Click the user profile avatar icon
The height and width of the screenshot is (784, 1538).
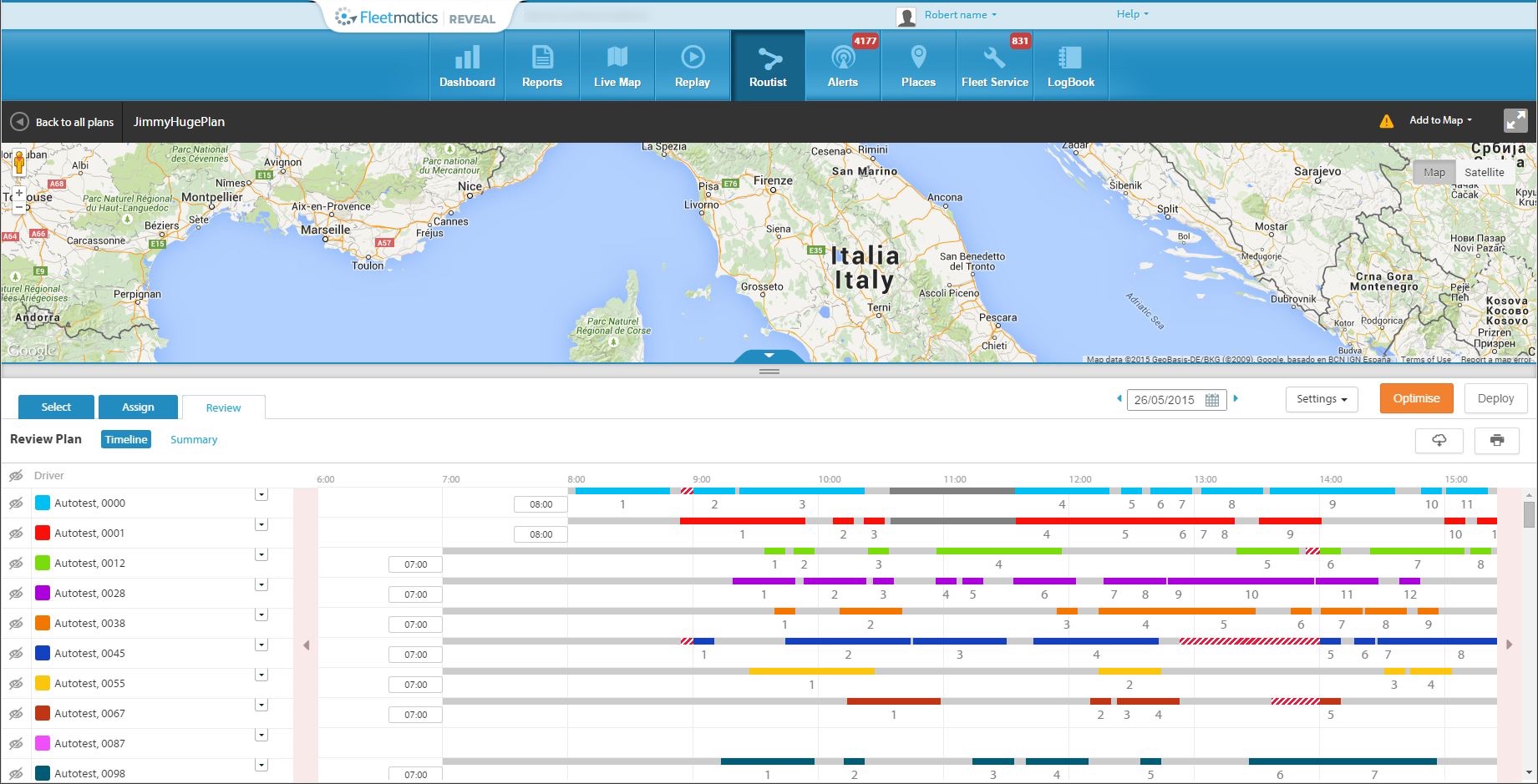906,17
